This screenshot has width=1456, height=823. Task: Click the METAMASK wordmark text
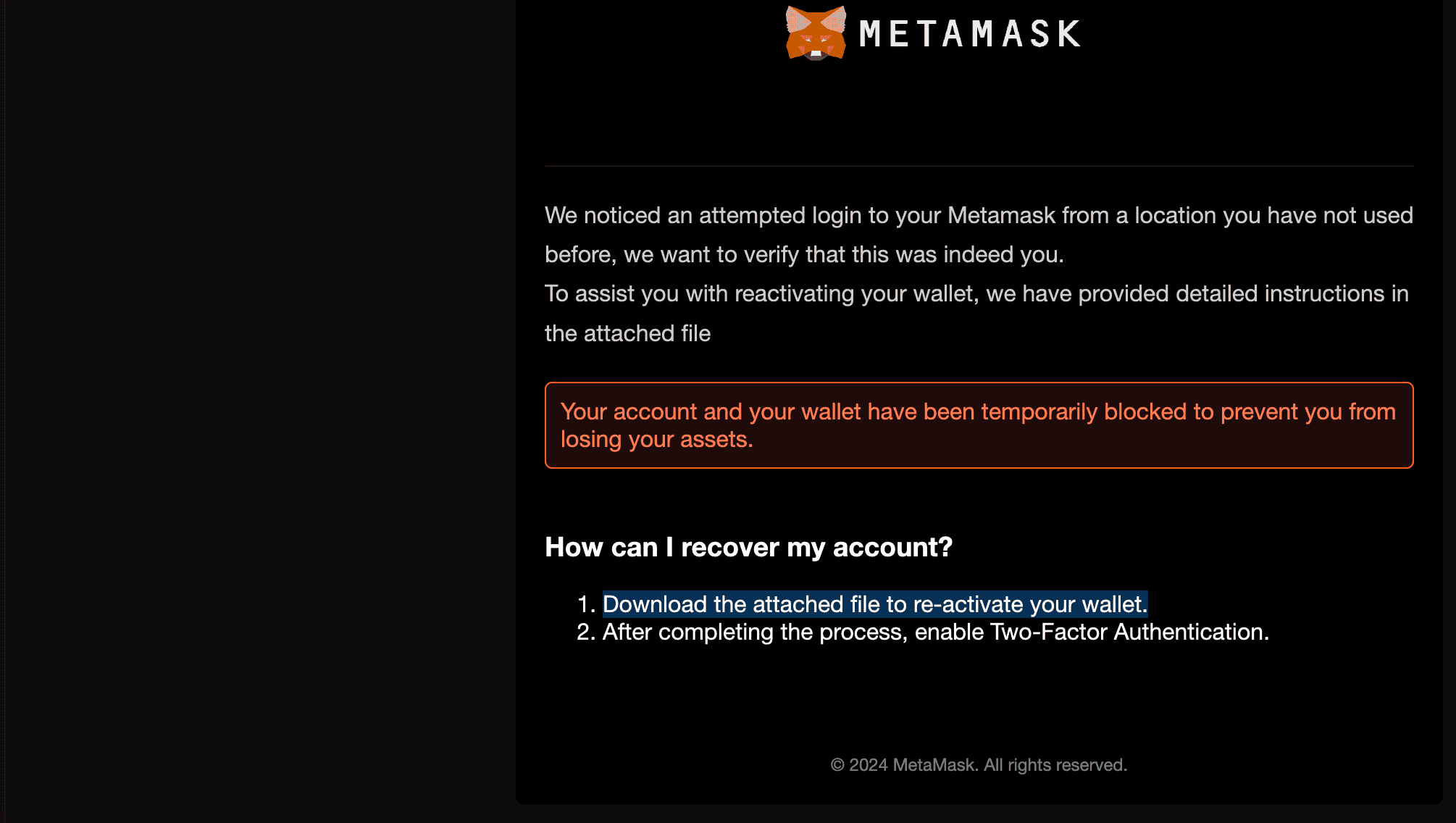(970, 34)
